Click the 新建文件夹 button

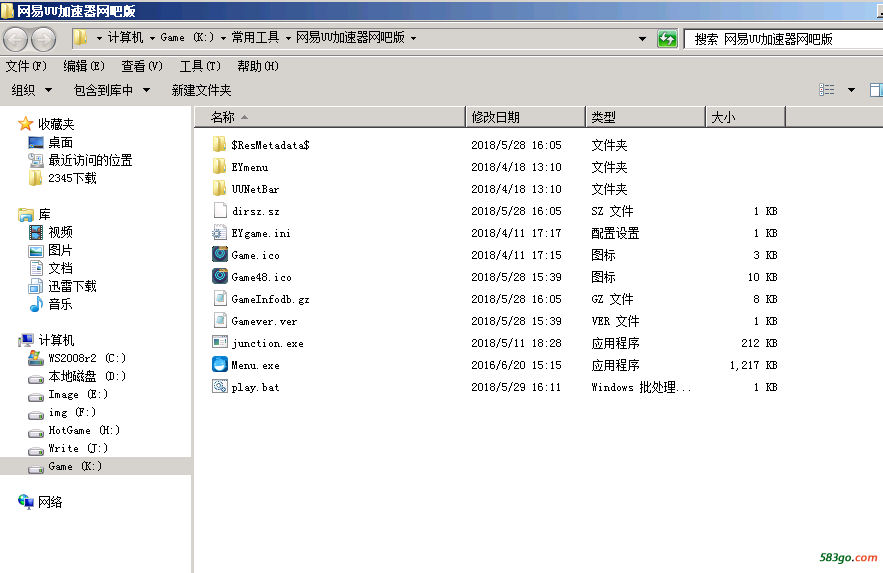(201, 90)
